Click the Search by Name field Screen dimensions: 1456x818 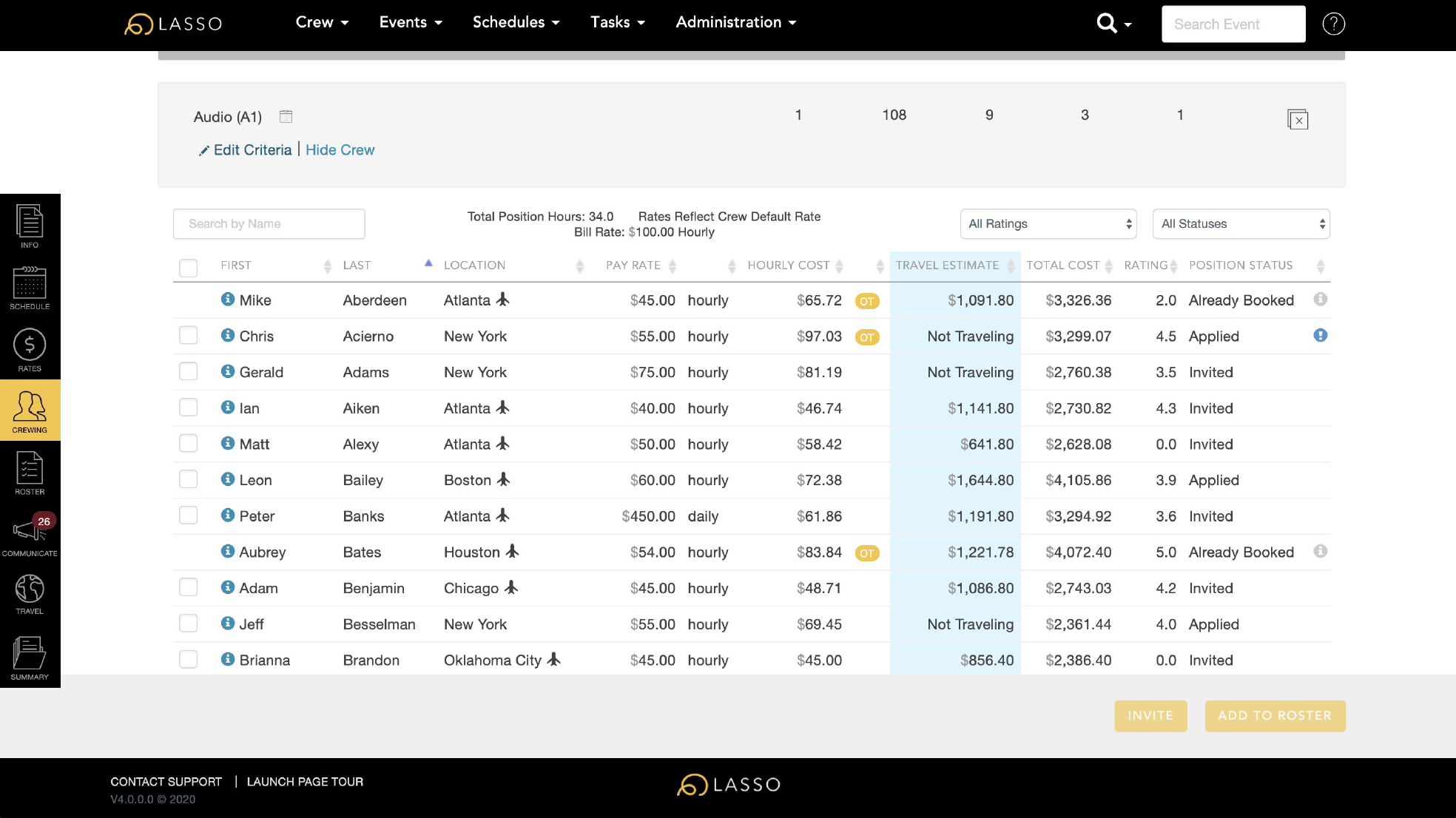[x=269, y=224]
